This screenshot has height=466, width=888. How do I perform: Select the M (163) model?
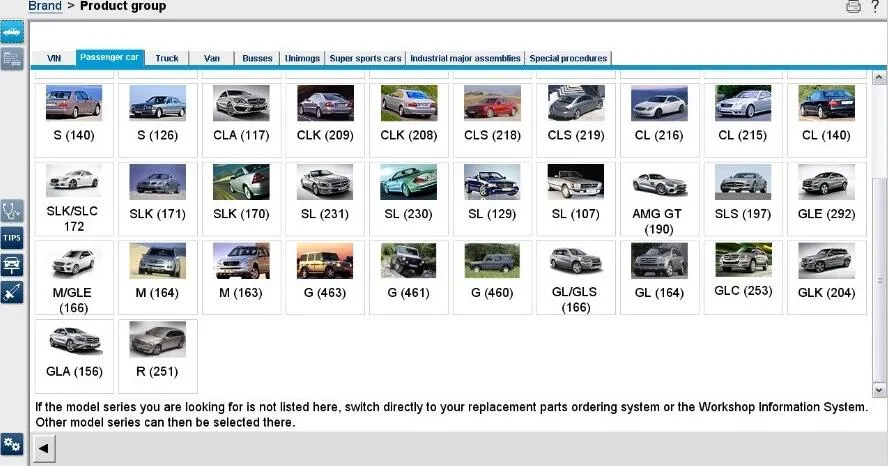(x=241, y=277)
